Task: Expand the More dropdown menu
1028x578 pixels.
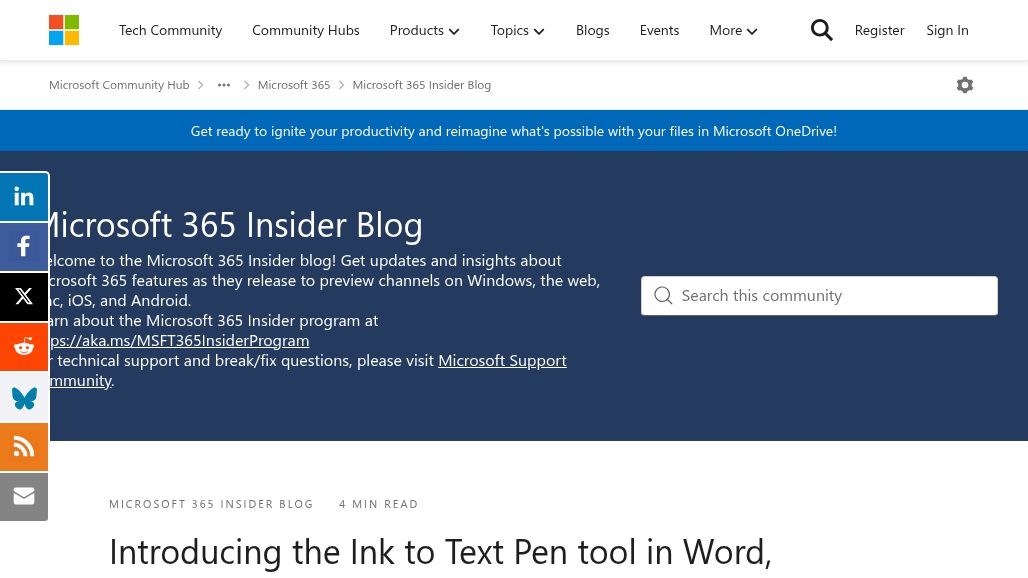Action: tap(733, 30)
